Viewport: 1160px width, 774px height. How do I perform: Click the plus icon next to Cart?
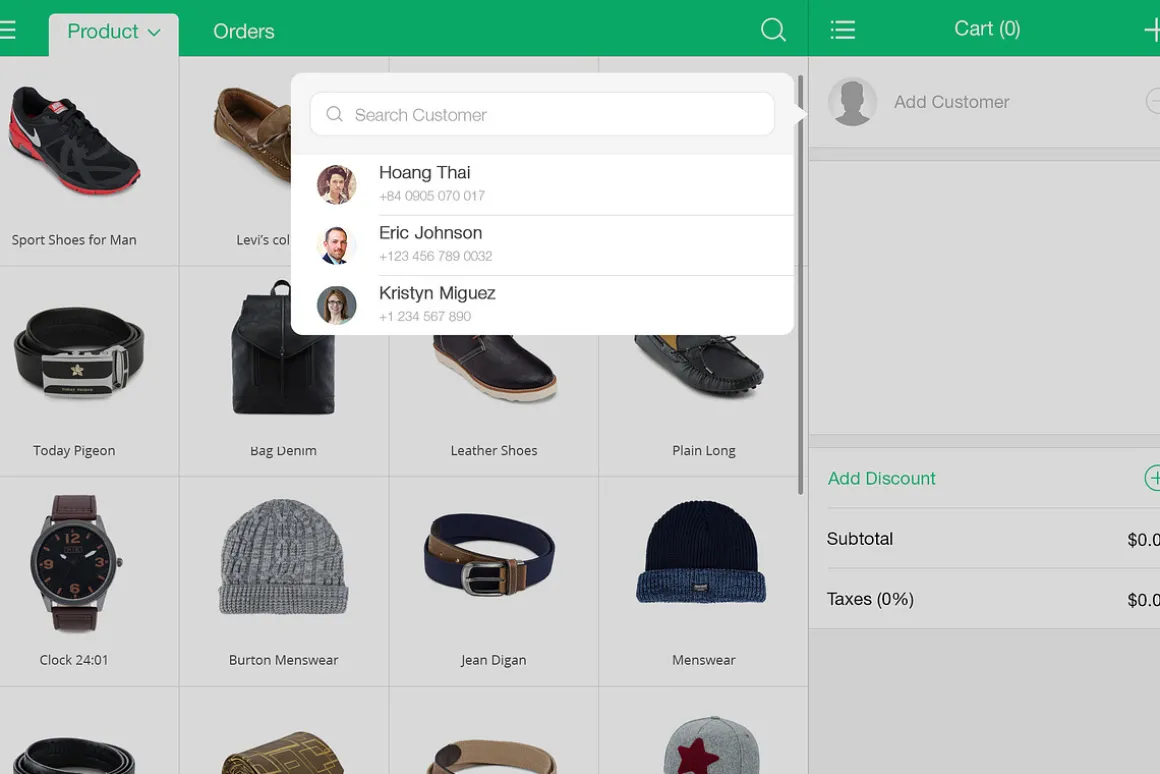click(x=1152, y=30)
